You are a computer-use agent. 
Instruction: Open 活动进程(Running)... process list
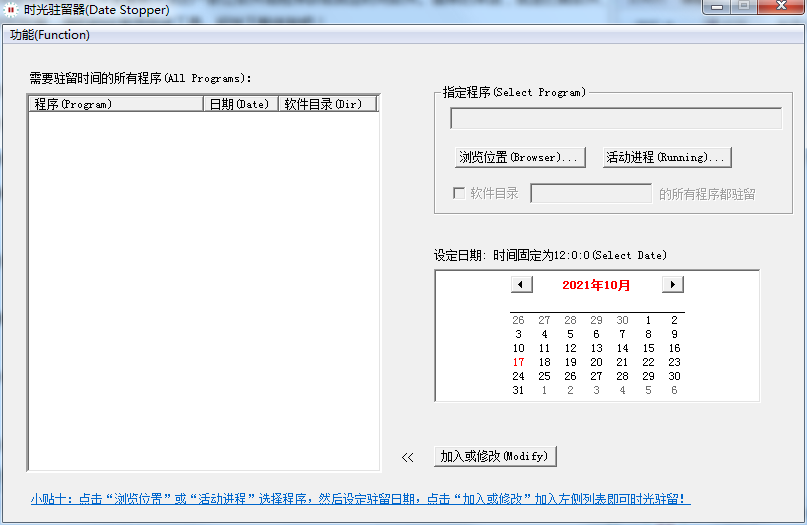667,158
